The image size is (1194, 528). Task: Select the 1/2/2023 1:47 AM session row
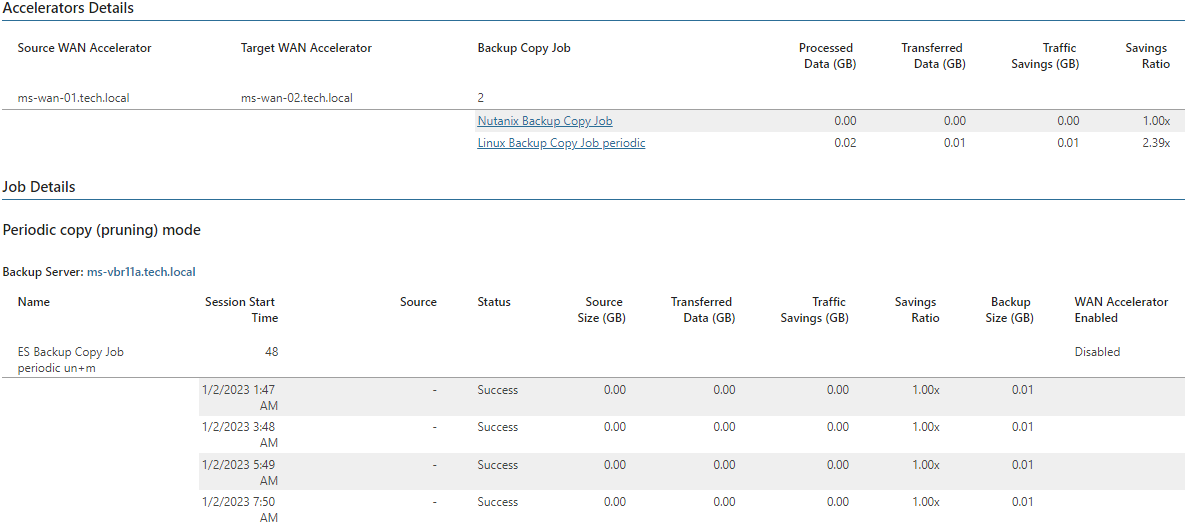point(693,397)
